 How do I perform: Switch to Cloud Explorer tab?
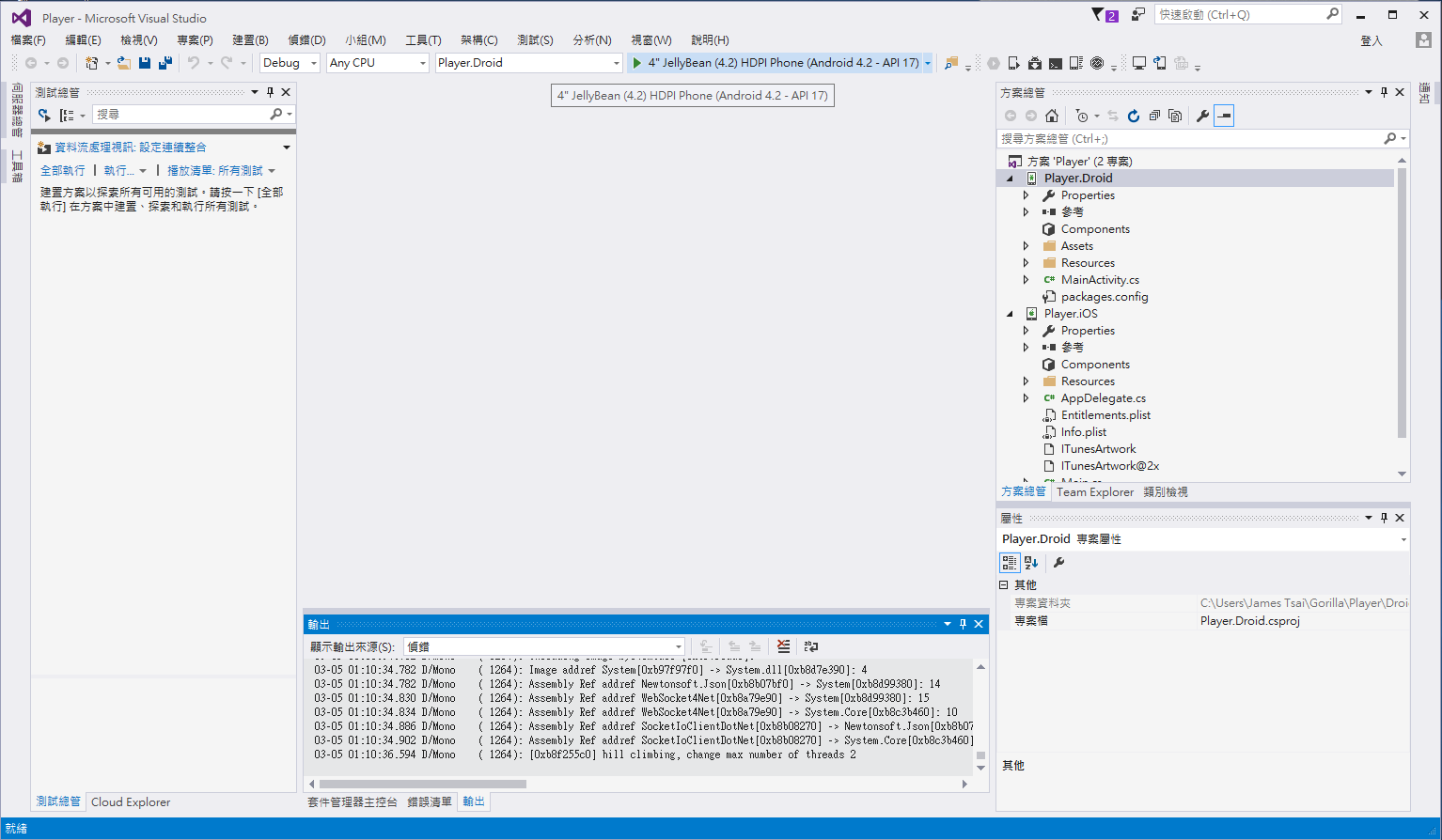(x=131, y=802)
